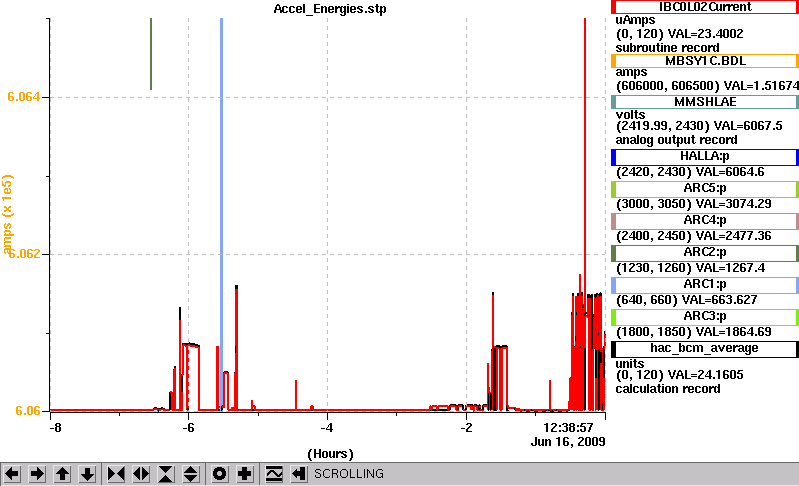Click the 6.064 y-axis tick label

(23, 97)
